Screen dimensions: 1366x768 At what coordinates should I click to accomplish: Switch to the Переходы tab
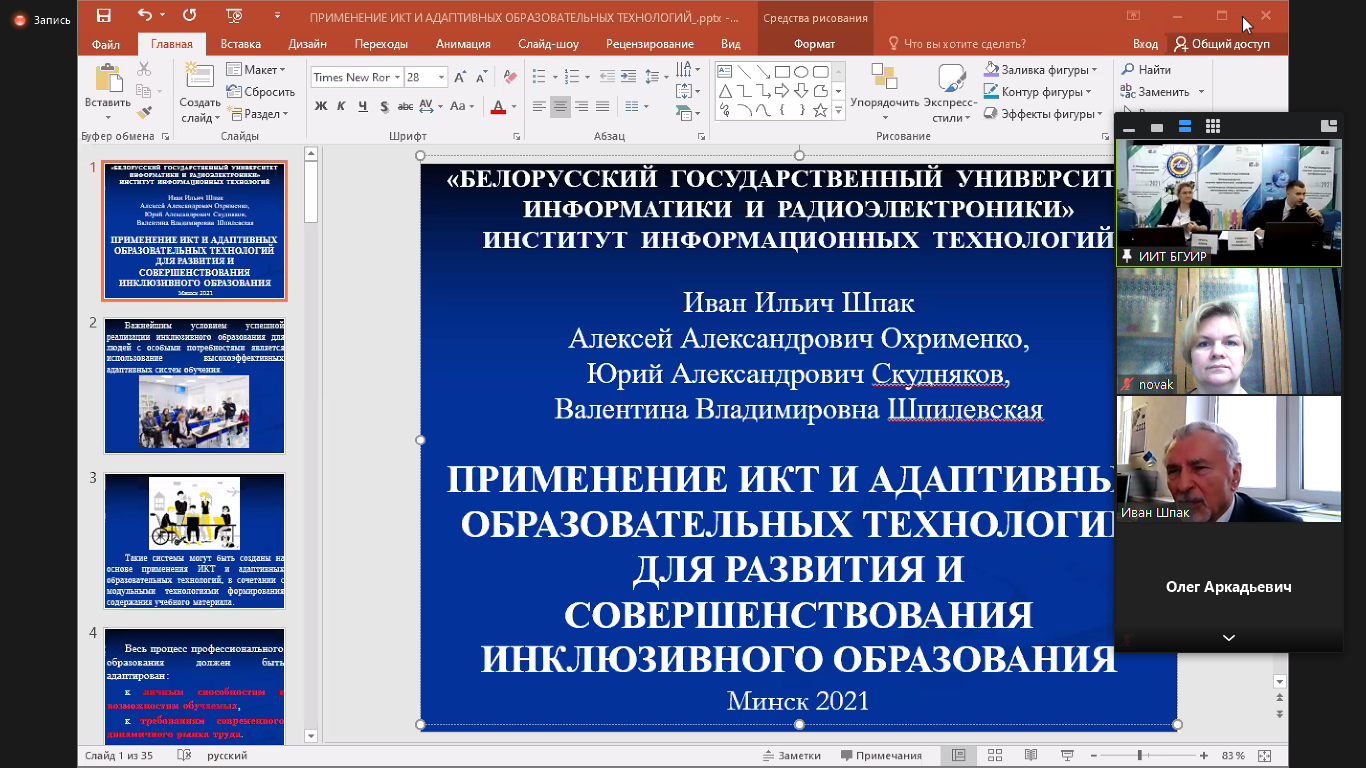pos(381,44)
